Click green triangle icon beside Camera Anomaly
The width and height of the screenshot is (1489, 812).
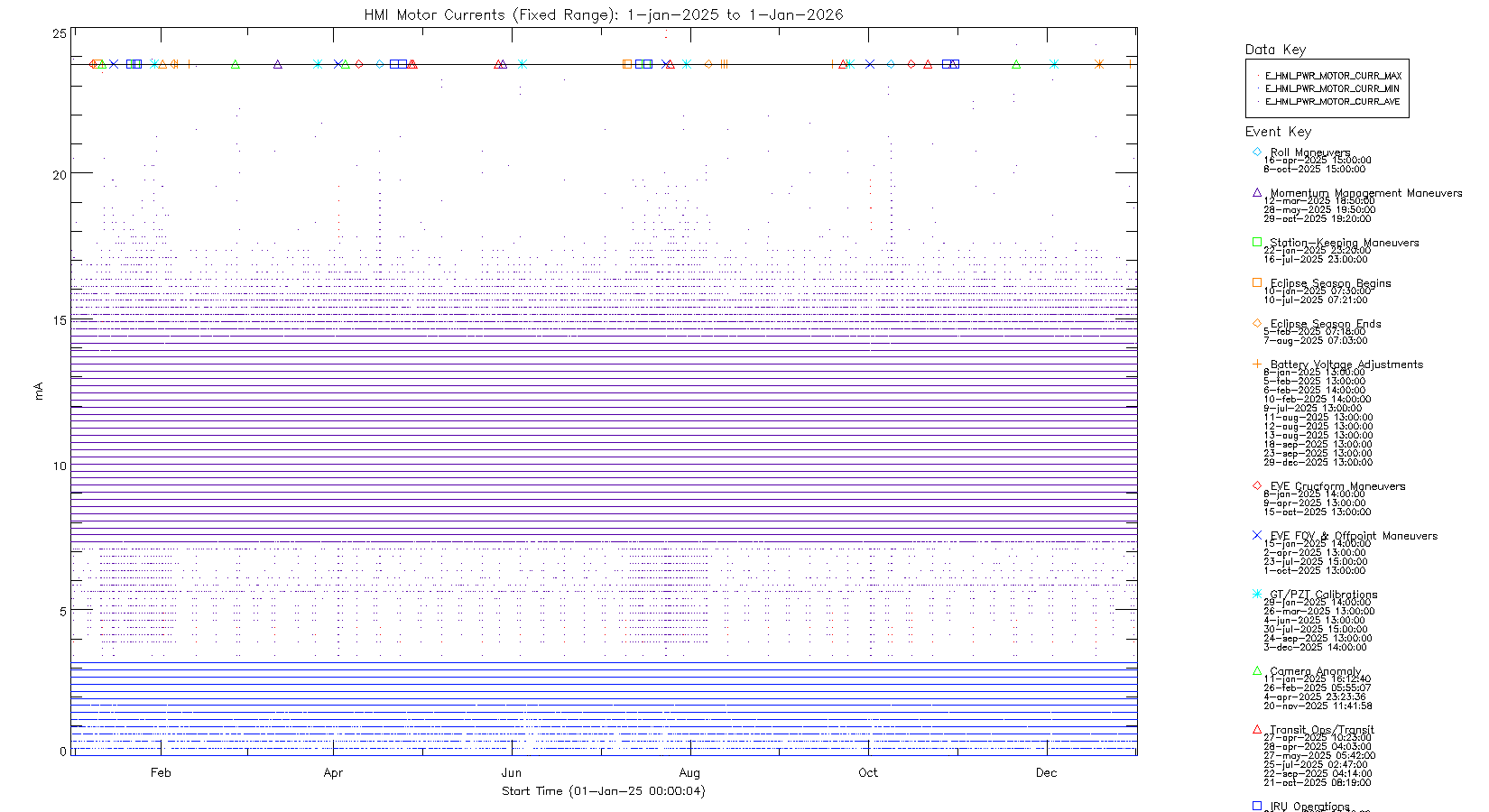[x=1256, y=670]
